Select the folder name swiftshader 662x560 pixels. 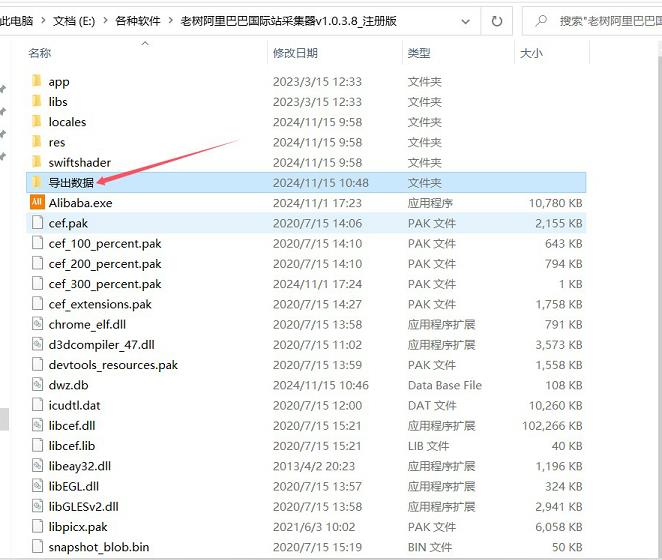[79, 162]
